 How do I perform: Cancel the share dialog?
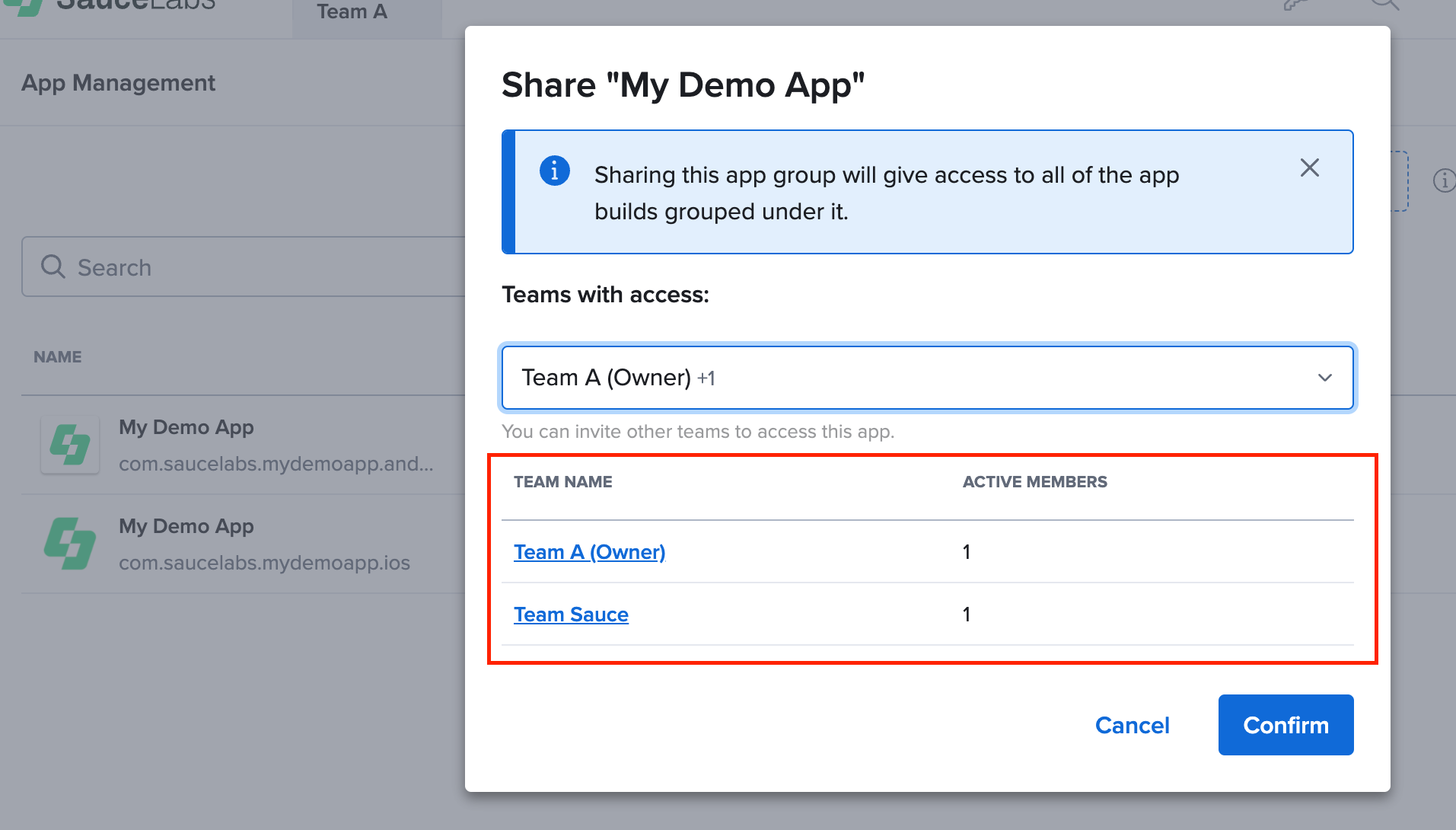[1132, 725]
